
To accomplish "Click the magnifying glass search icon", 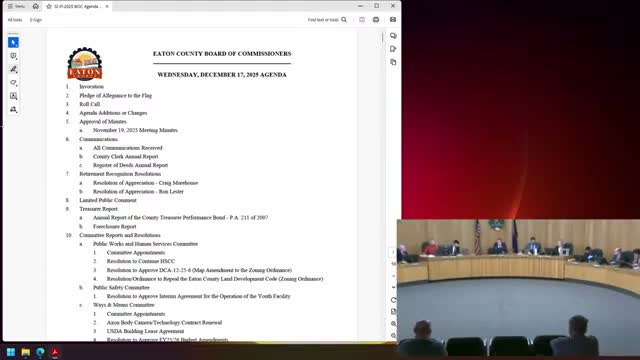I will (x=344, y=20).
